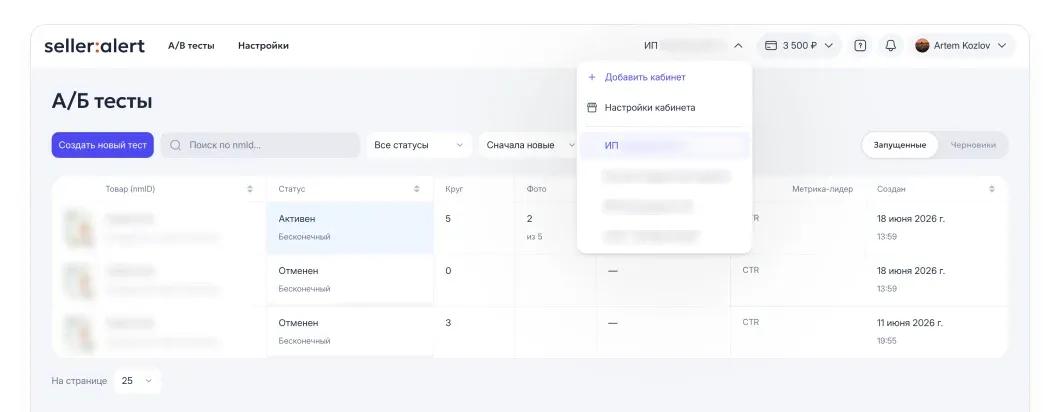Click CTR metric in the 11 июня row
This screenshot has height=412, width=1060.
[x=750, y=323]
